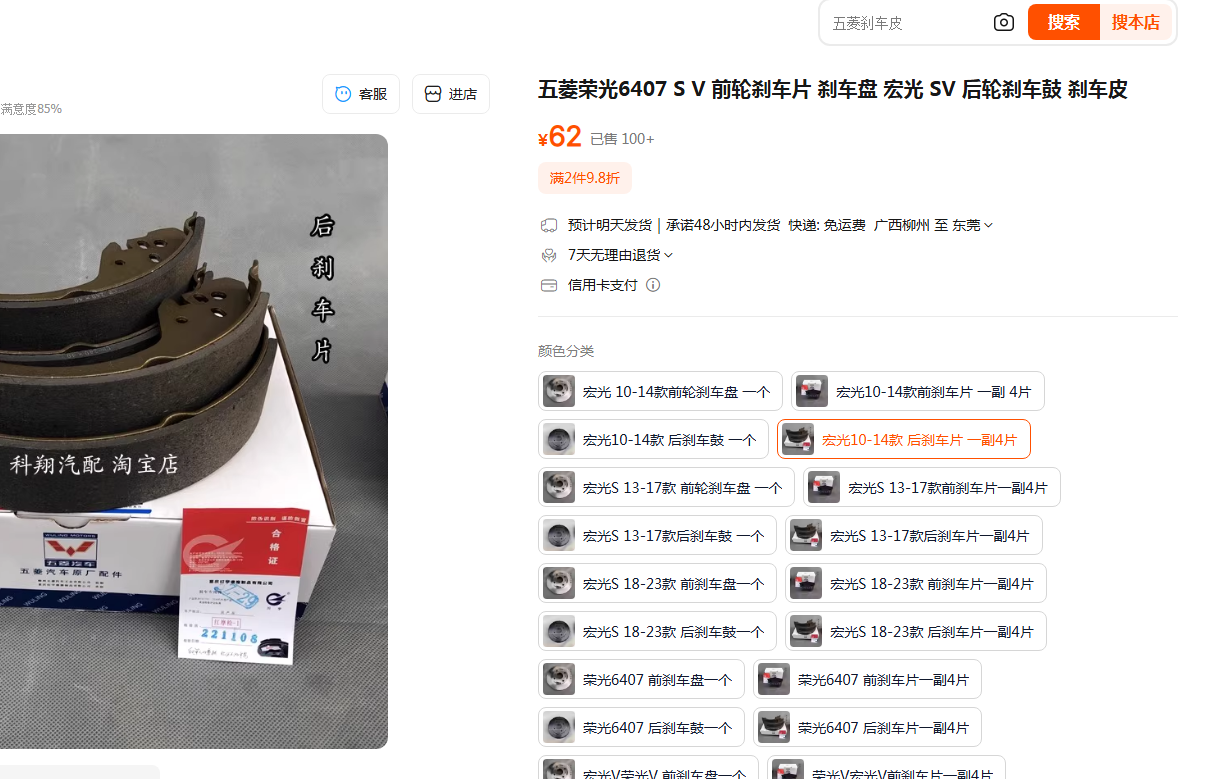Click the credit card payment icon
Image resolution: width=1232 pixels, height=779 pixels.
tap(548, 285)
